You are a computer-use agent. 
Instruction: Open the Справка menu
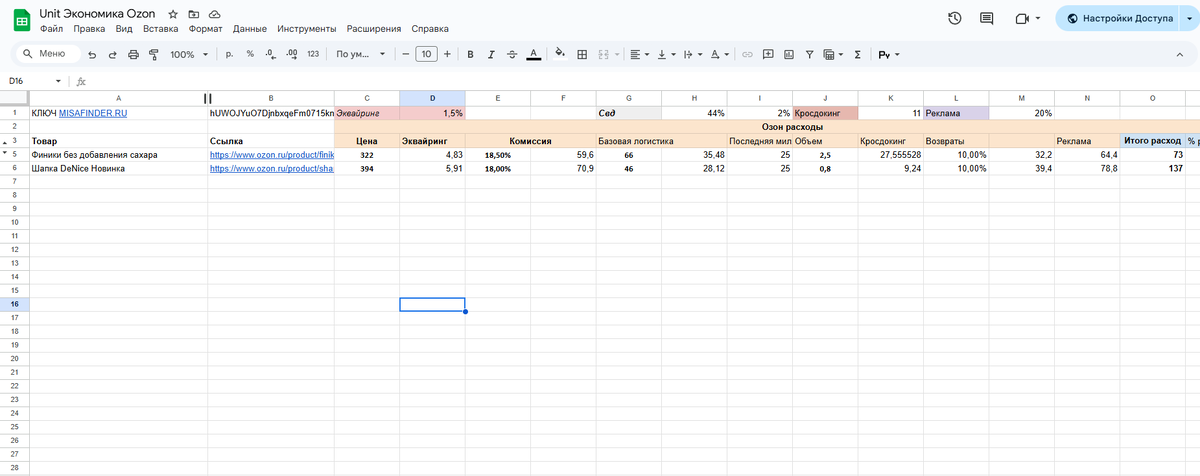(x=430, y=29)
